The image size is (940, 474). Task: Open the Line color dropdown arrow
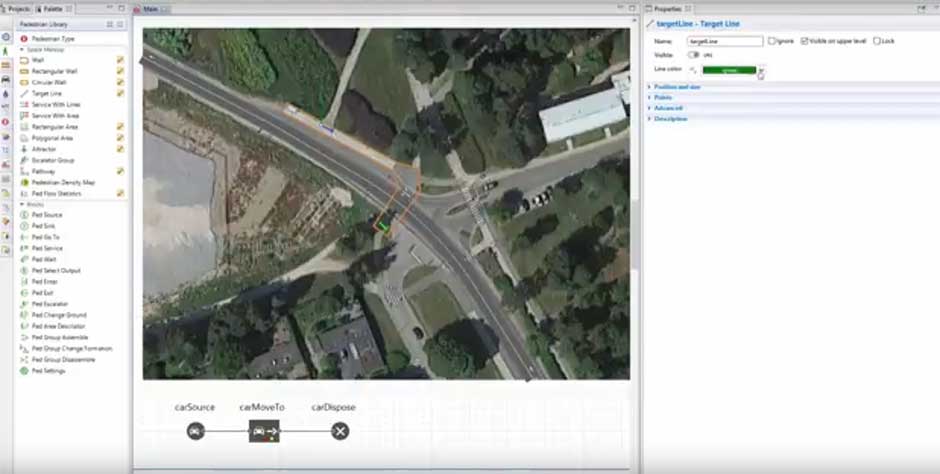tap(761, 70)
